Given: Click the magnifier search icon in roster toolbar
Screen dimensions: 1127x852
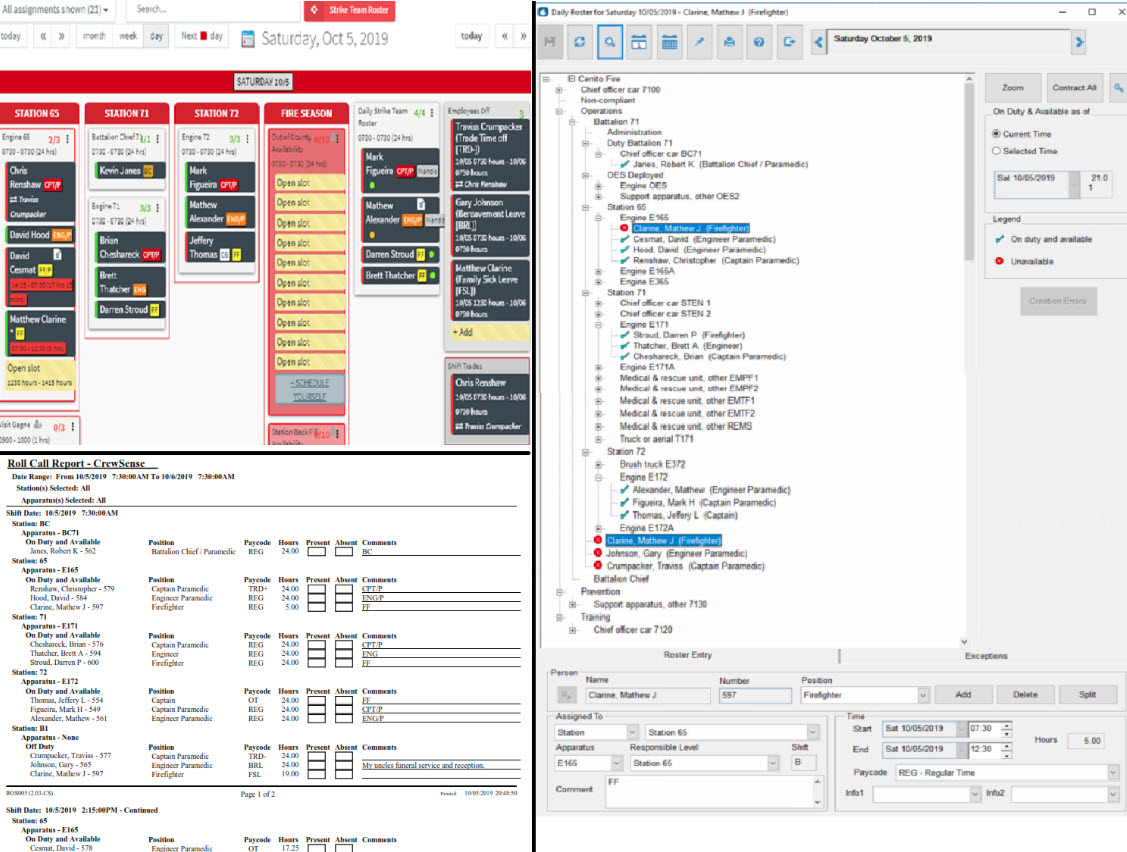Looking at the screenshot, I should pyautogui.click(x=610, y=42).
